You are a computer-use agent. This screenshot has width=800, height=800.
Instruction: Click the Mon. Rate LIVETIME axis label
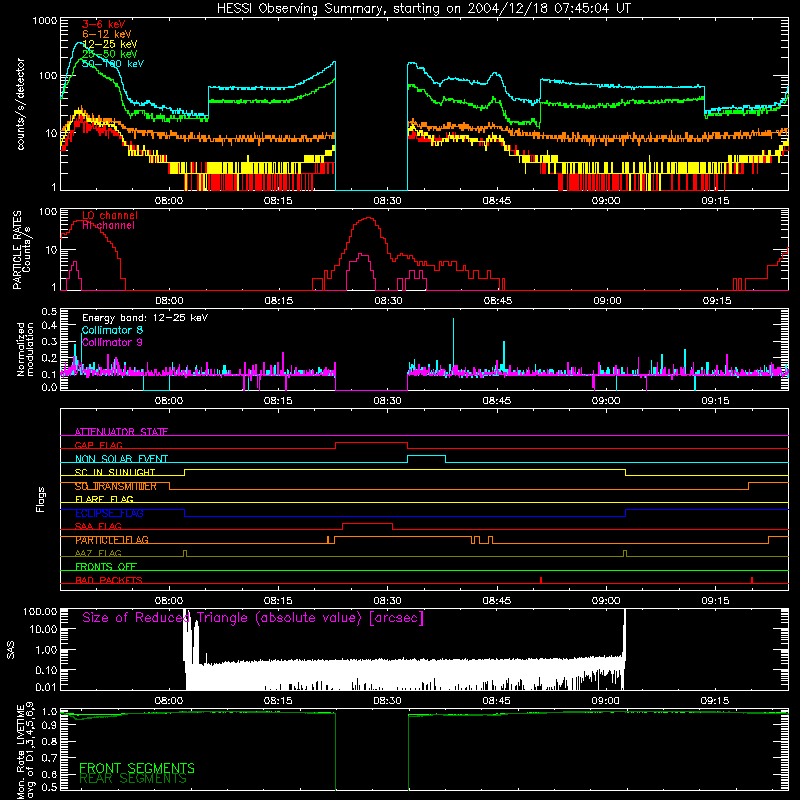25,750
